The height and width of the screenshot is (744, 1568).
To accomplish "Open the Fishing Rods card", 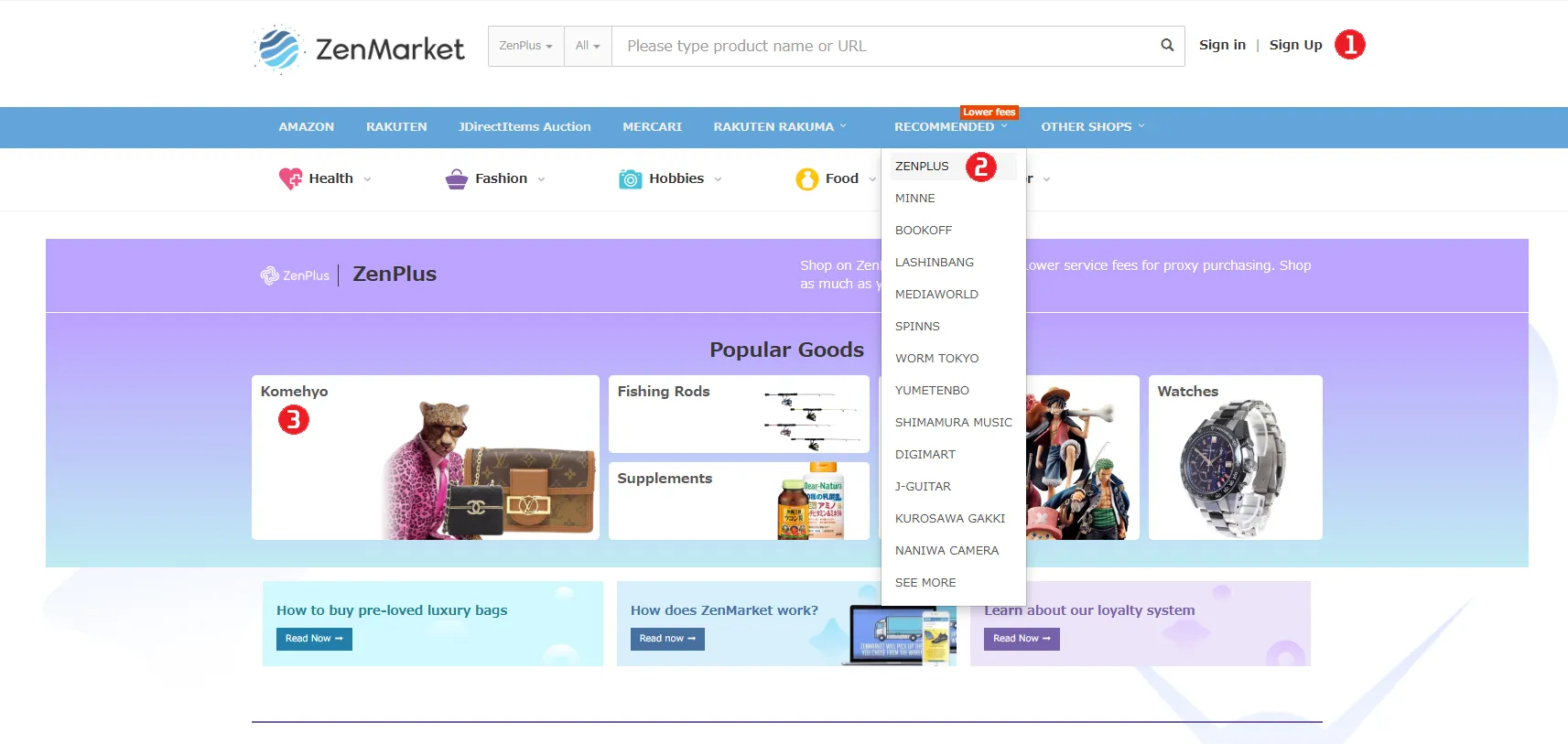I will 739,414.
